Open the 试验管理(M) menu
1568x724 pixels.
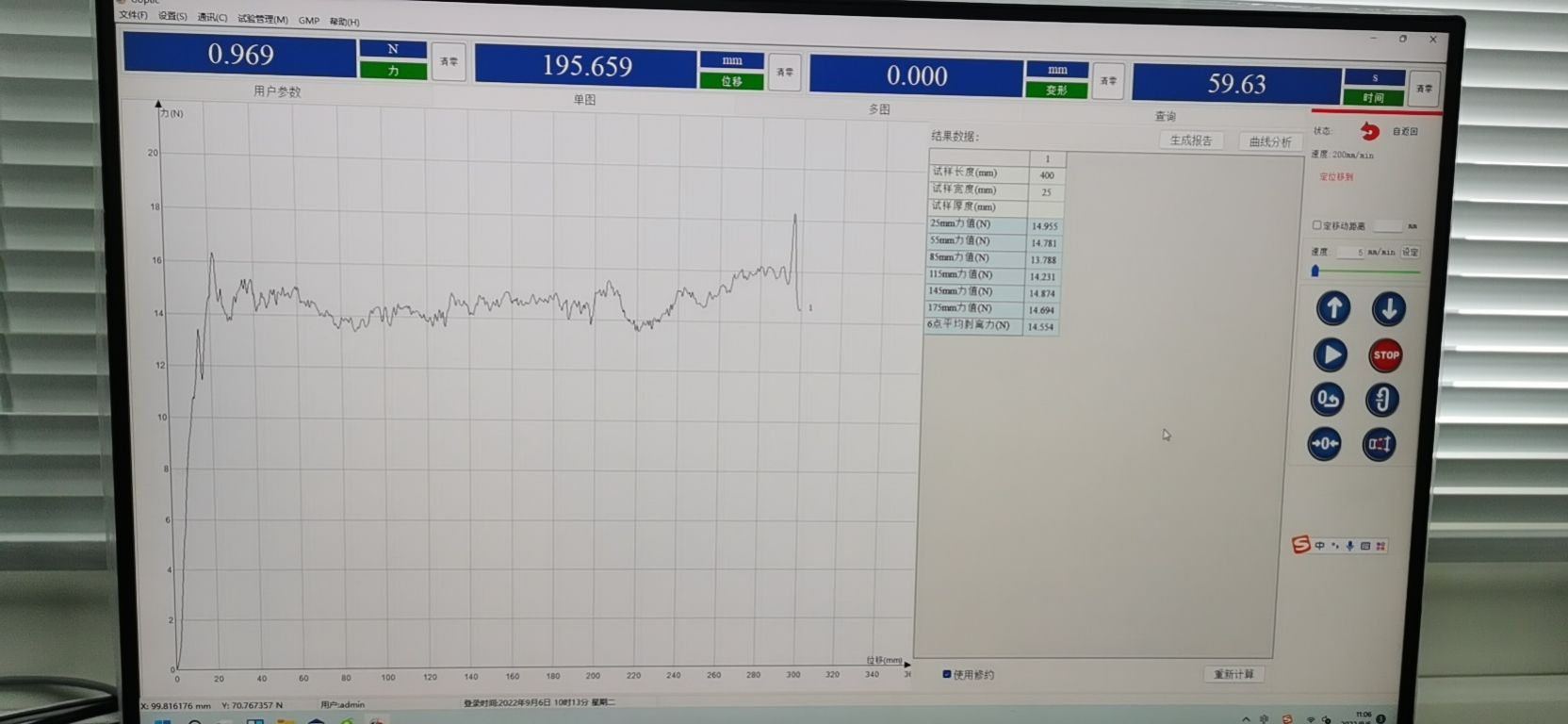pyautogui.click(x=263, y=19)
